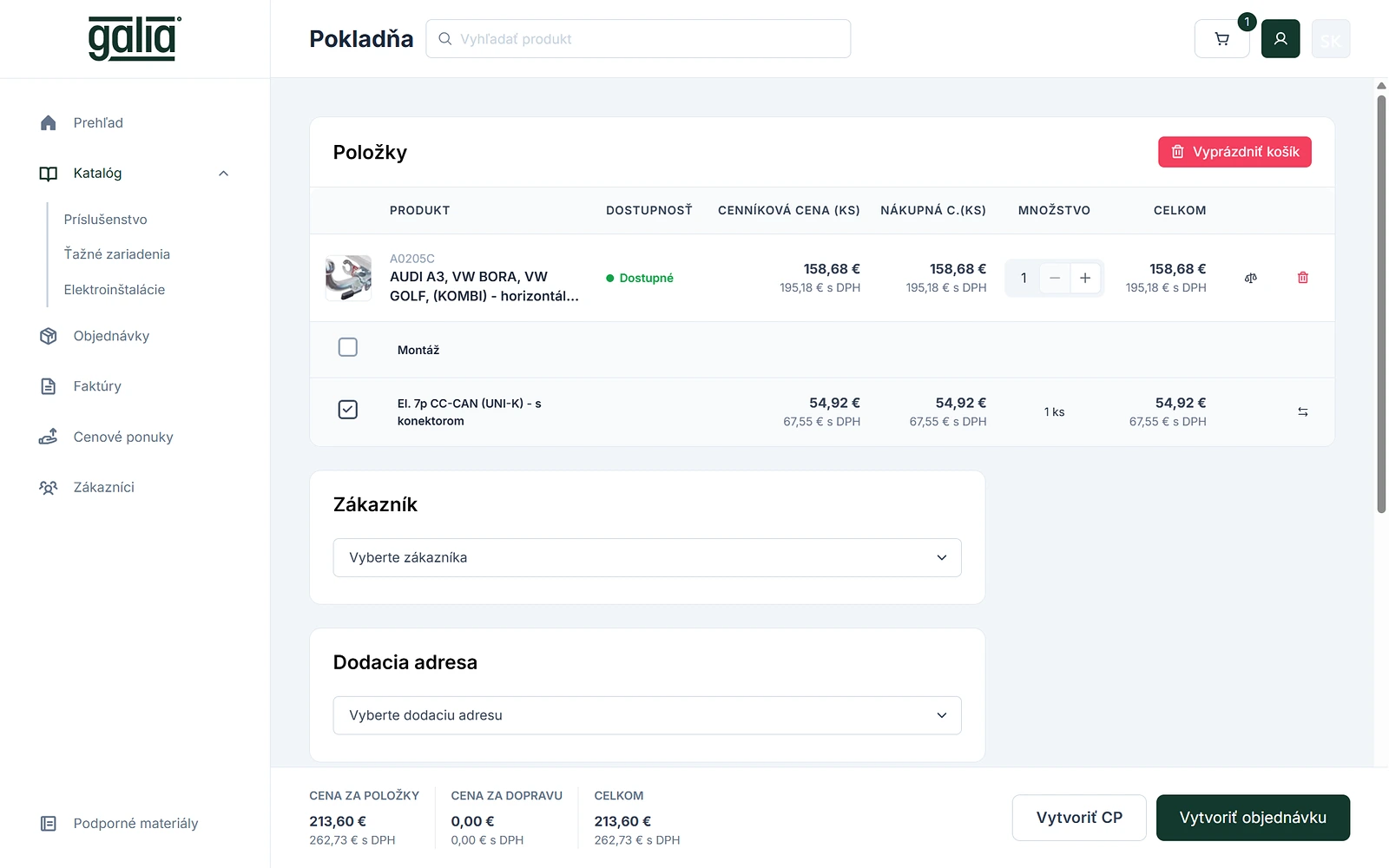
Task: Click the AUDI A3, VW BORA product name
Action: click(x=484, y=286)
